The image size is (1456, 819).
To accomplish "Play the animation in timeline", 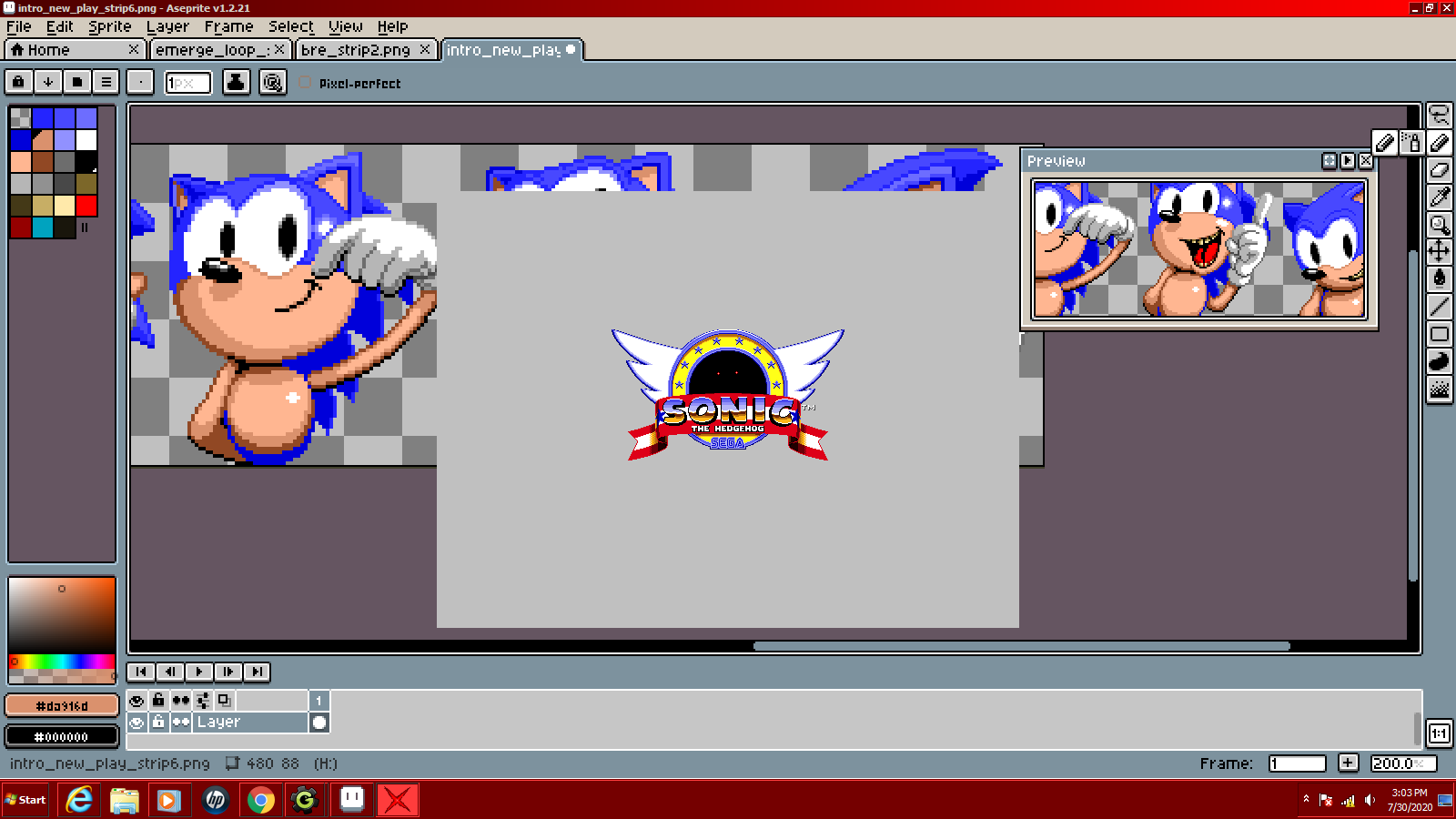I will pyautogui.click(x=199, y=672).
